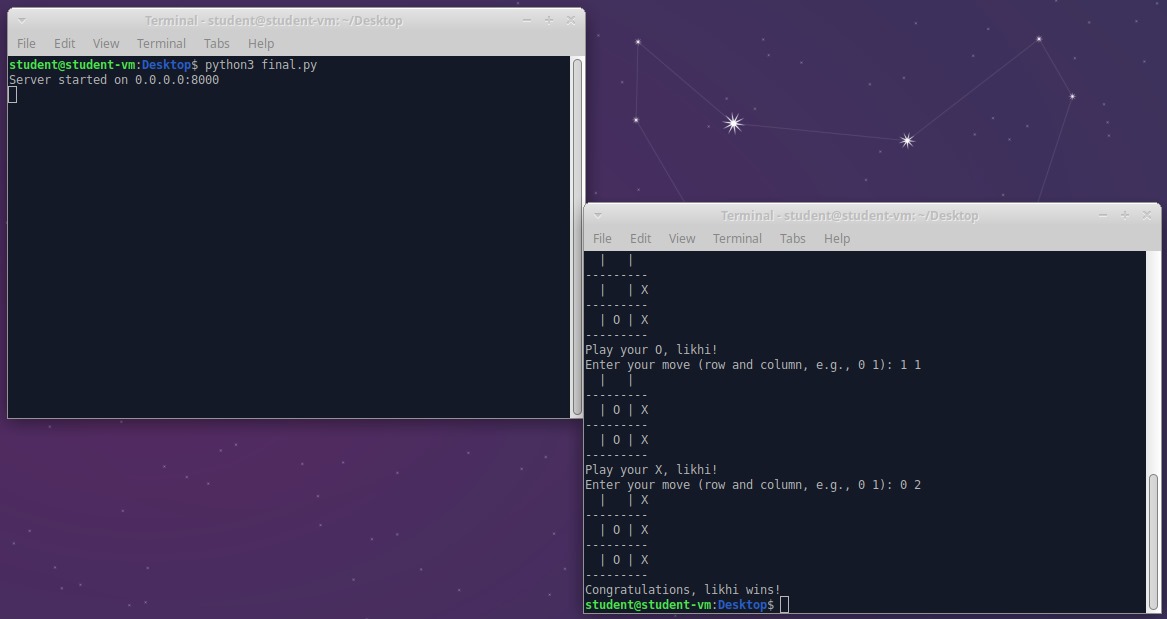1167x619 pixels.
Task: Open the File menu of the left terminal
Action: (x=26, y=43)
